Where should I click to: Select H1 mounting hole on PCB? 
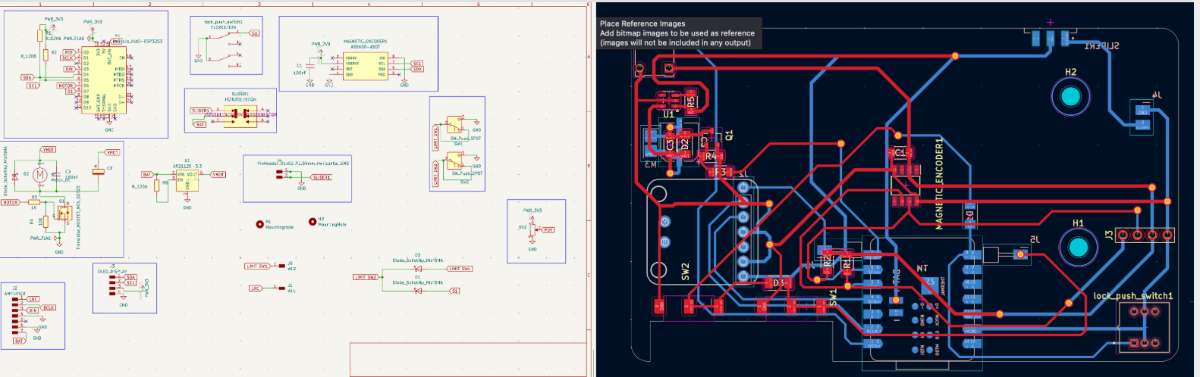point(1078,248)
